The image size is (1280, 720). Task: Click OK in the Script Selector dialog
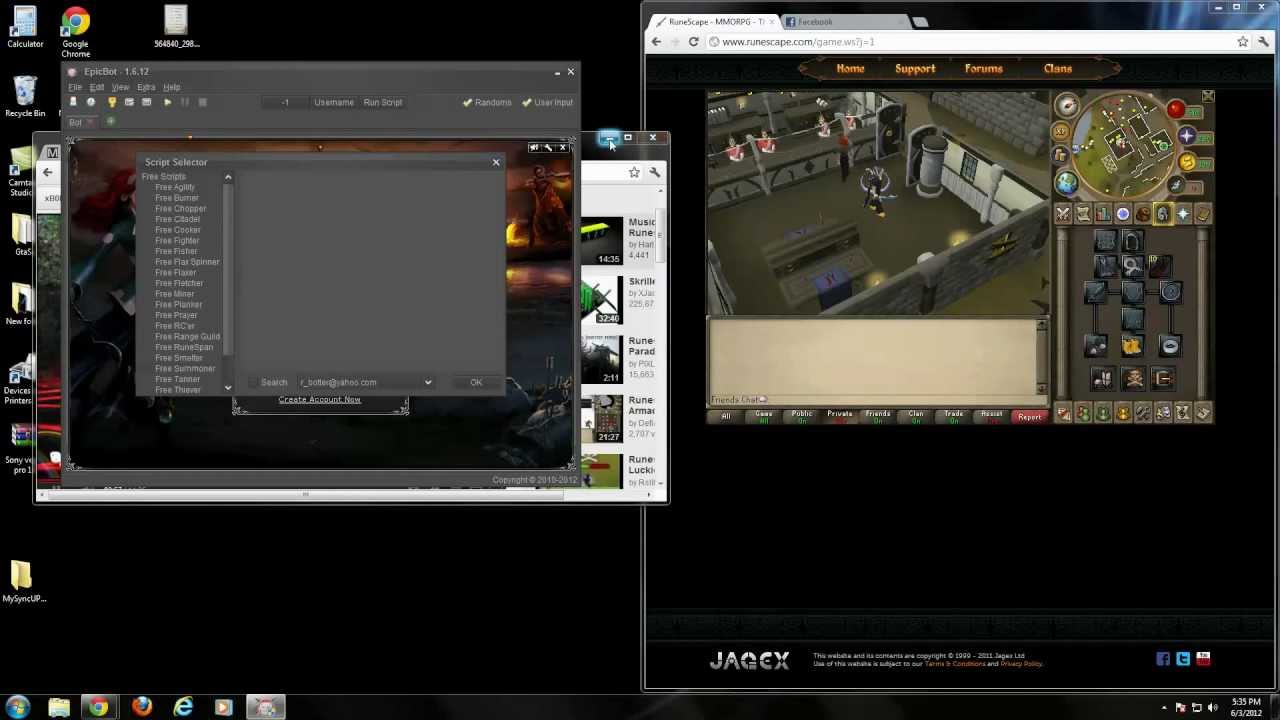476,382
